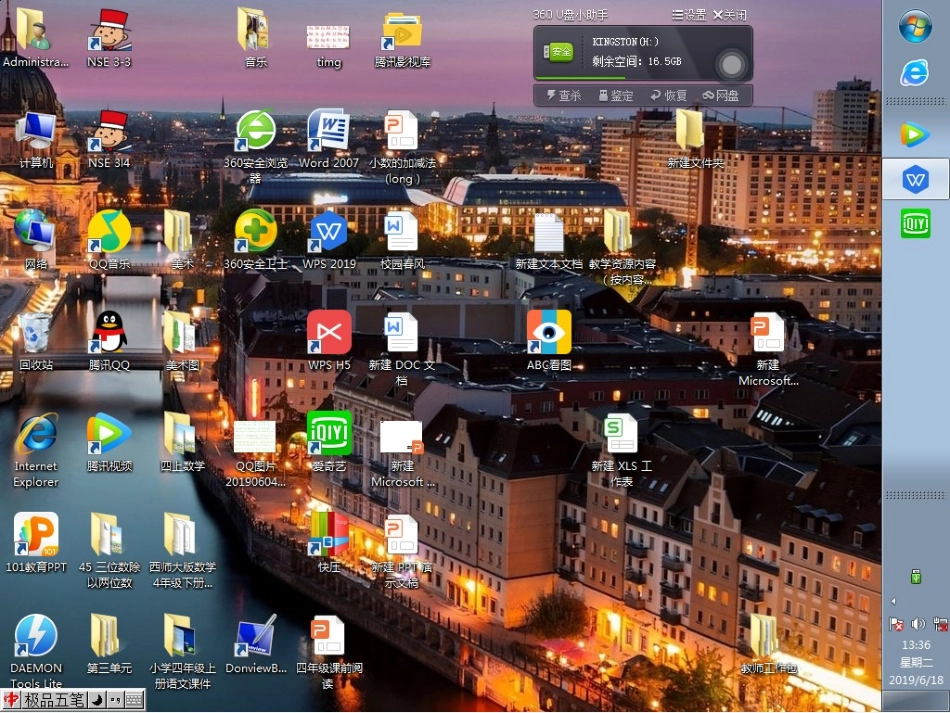Select the 101教育PPT desktop icon
Screen dimensions: 950x713
click(x=36, y=535)
